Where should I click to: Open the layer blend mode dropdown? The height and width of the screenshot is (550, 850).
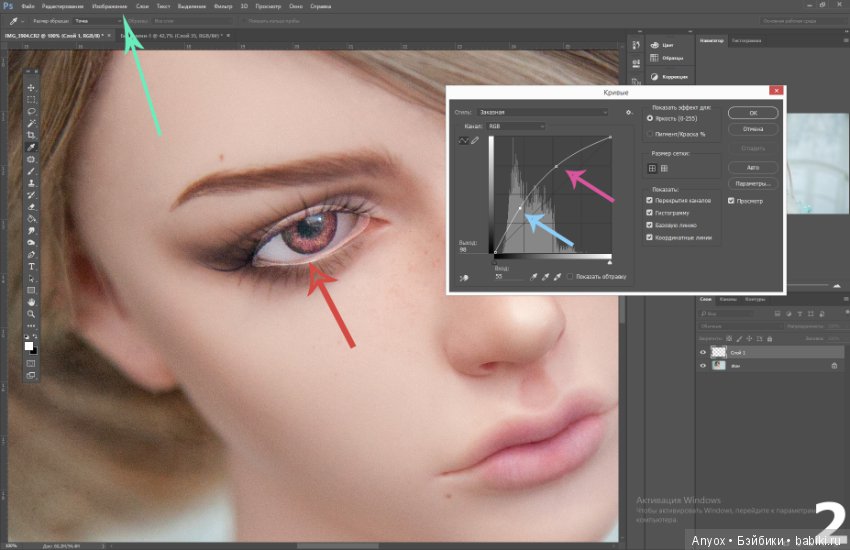tap(740, 326)
